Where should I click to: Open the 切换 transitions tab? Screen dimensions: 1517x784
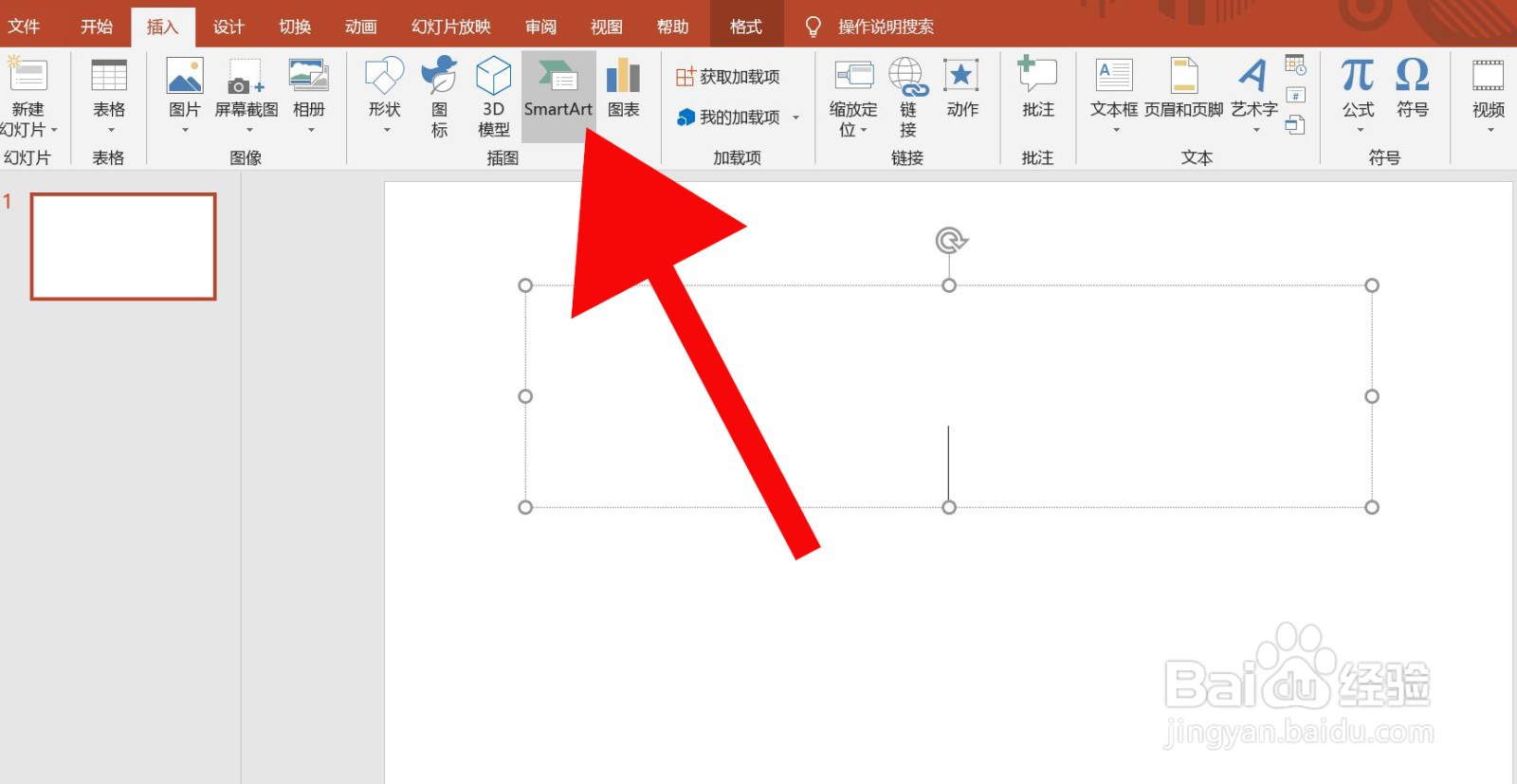pyautogui.click(x=295, y=27)
